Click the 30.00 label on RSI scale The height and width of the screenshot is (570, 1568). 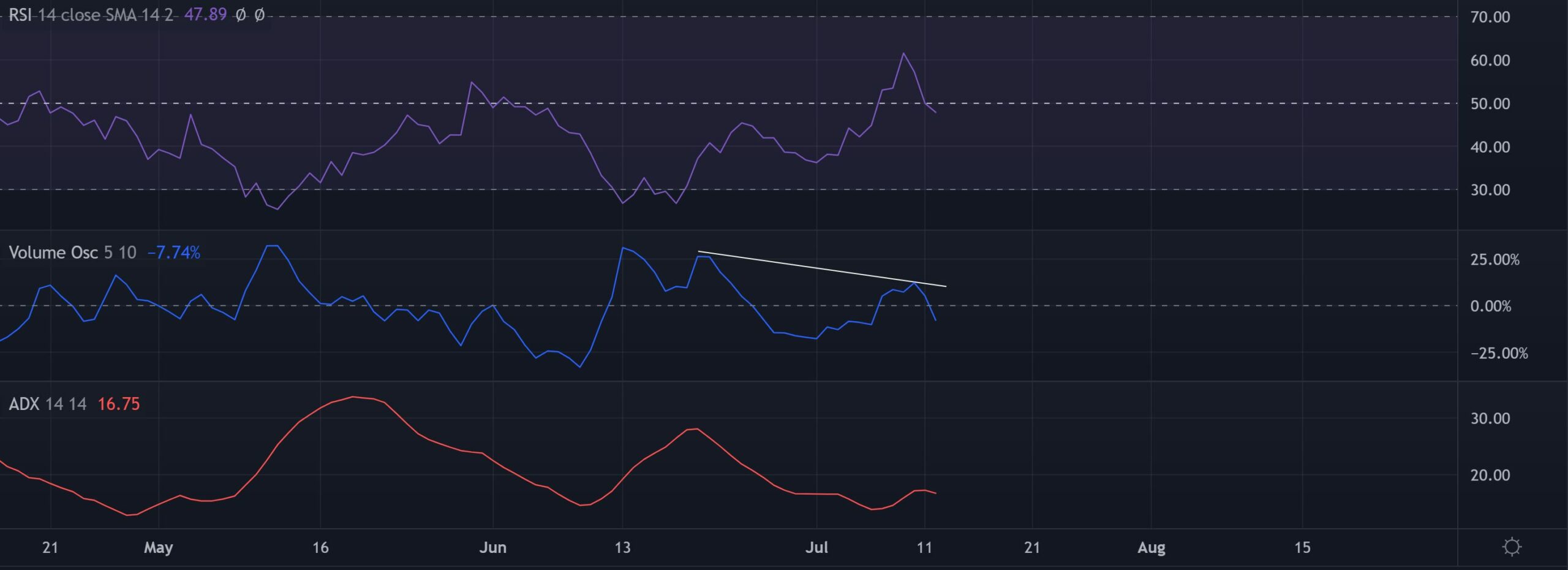point(1490,190)
